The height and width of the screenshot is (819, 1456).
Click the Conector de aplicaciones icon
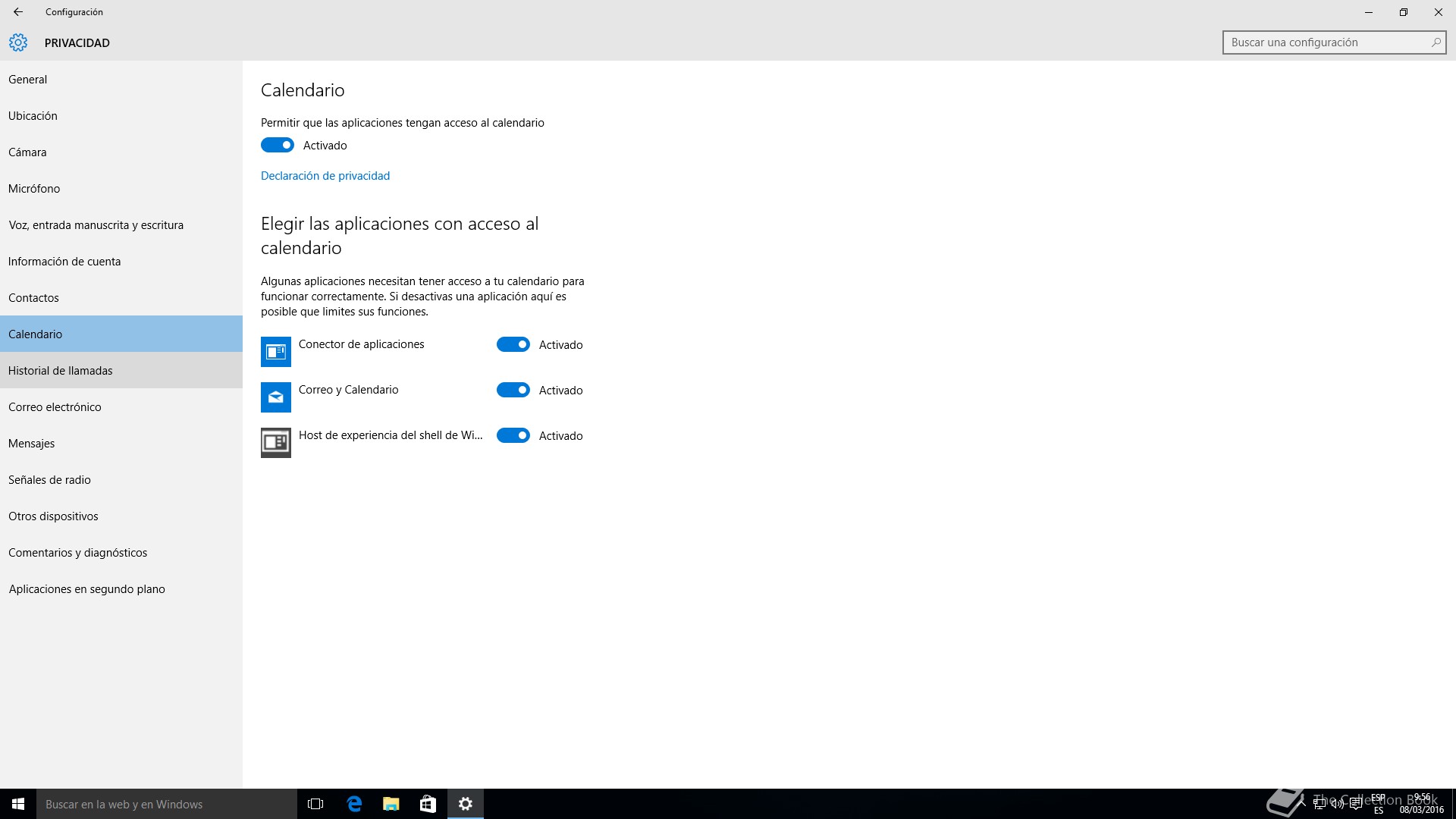276,352
